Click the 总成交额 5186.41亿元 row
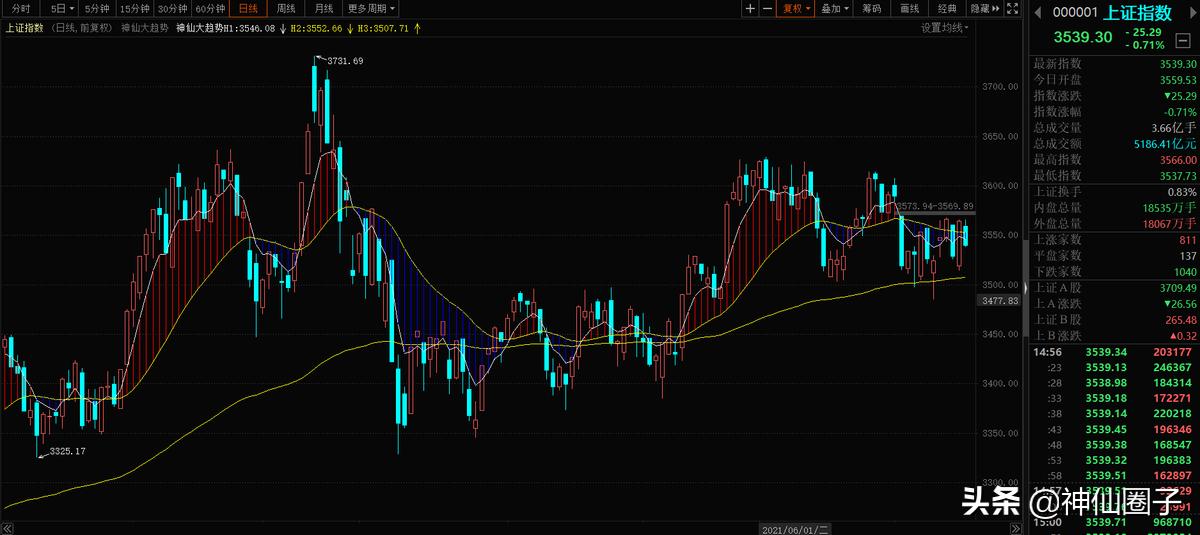The height and width of the screenshot is (535, 1200). point(1114,144)
